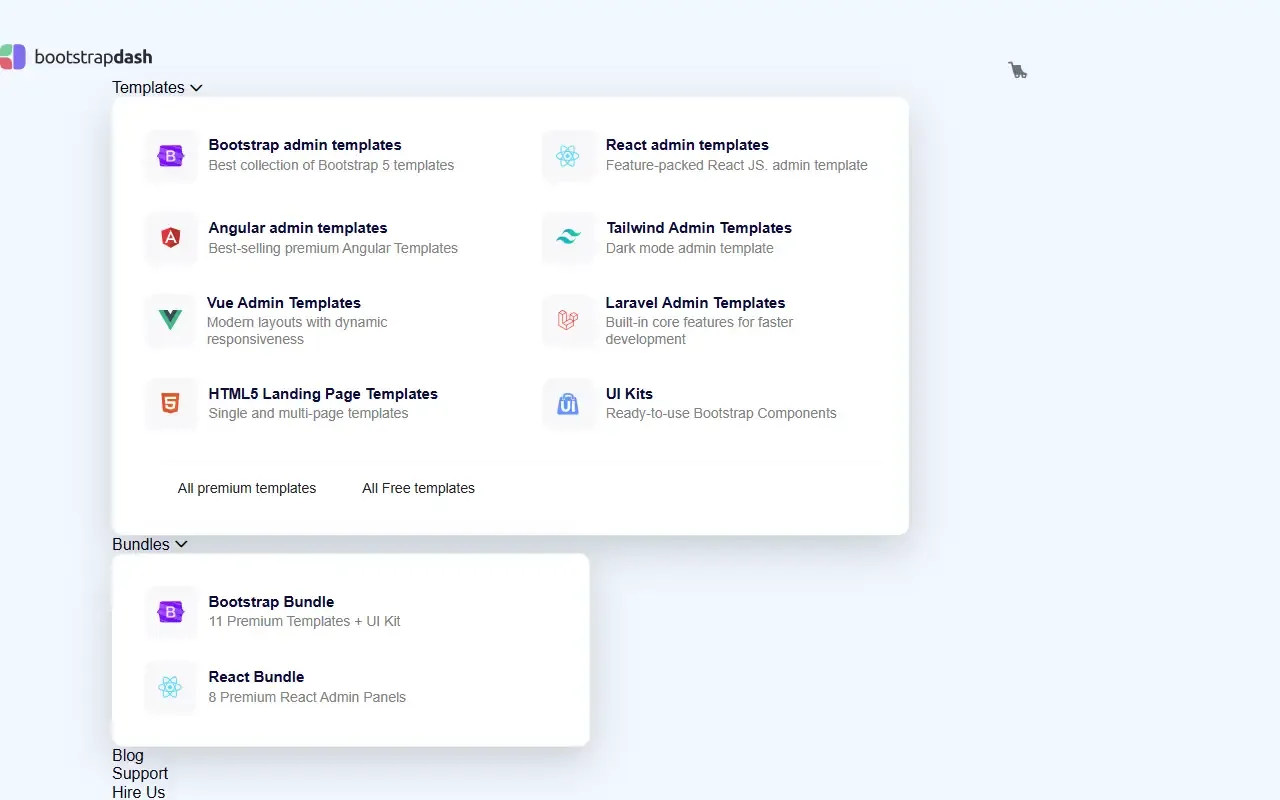
Task: Click the Hire Us menu item
Action: click(x=139, y=792)
